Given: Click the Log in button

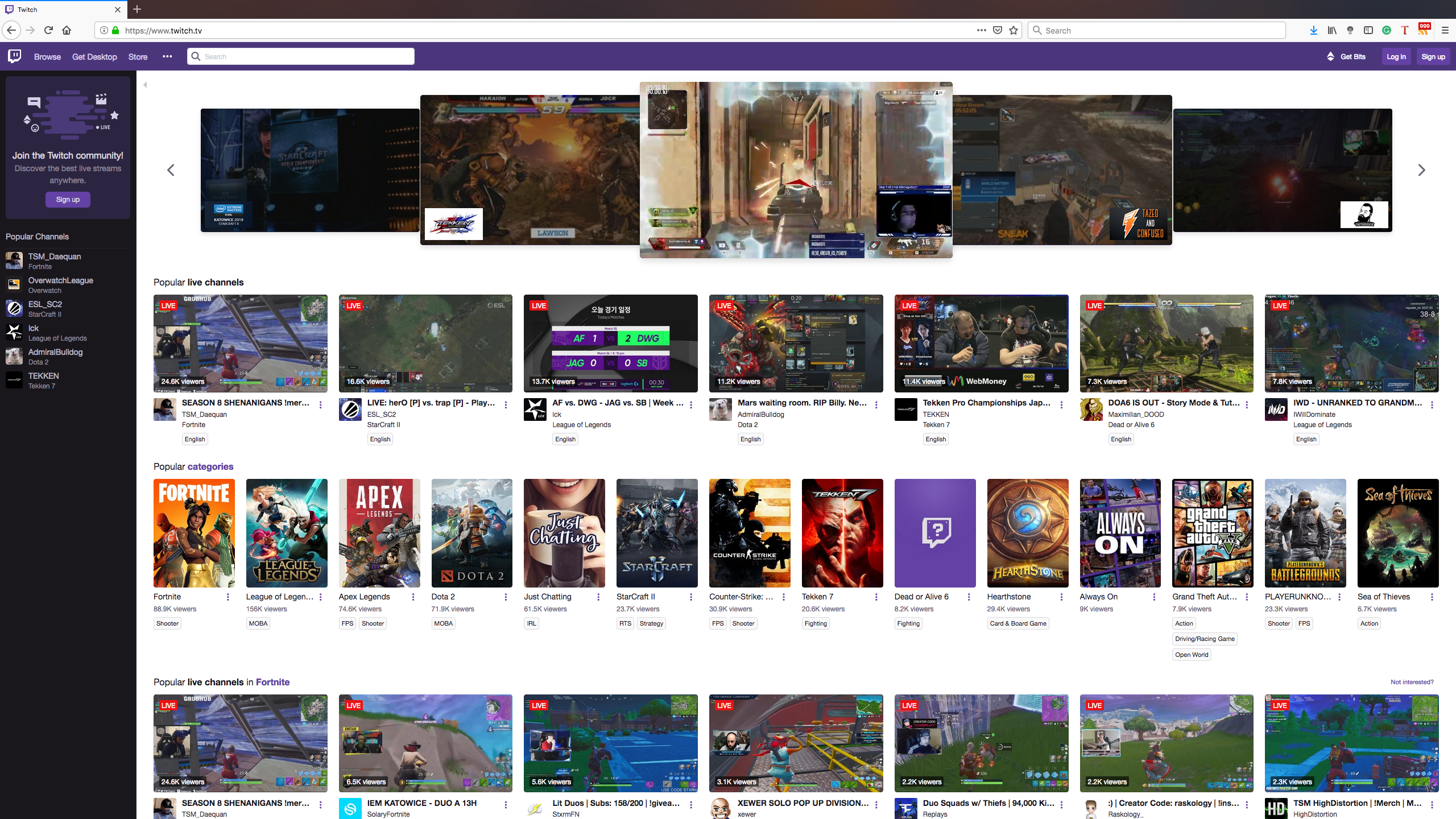Looking at the screenshot, I should [x=1396, y=56].
